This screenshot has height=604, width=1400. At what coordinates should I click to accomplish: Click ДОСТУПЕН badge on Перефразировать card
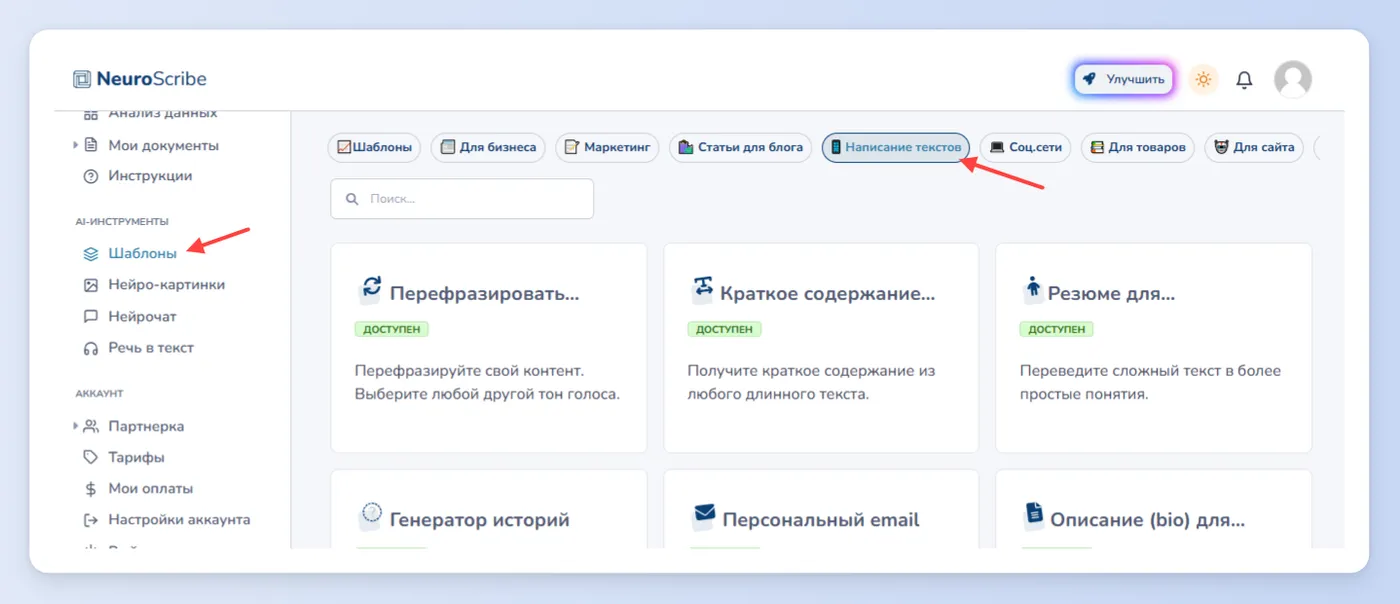392,329
